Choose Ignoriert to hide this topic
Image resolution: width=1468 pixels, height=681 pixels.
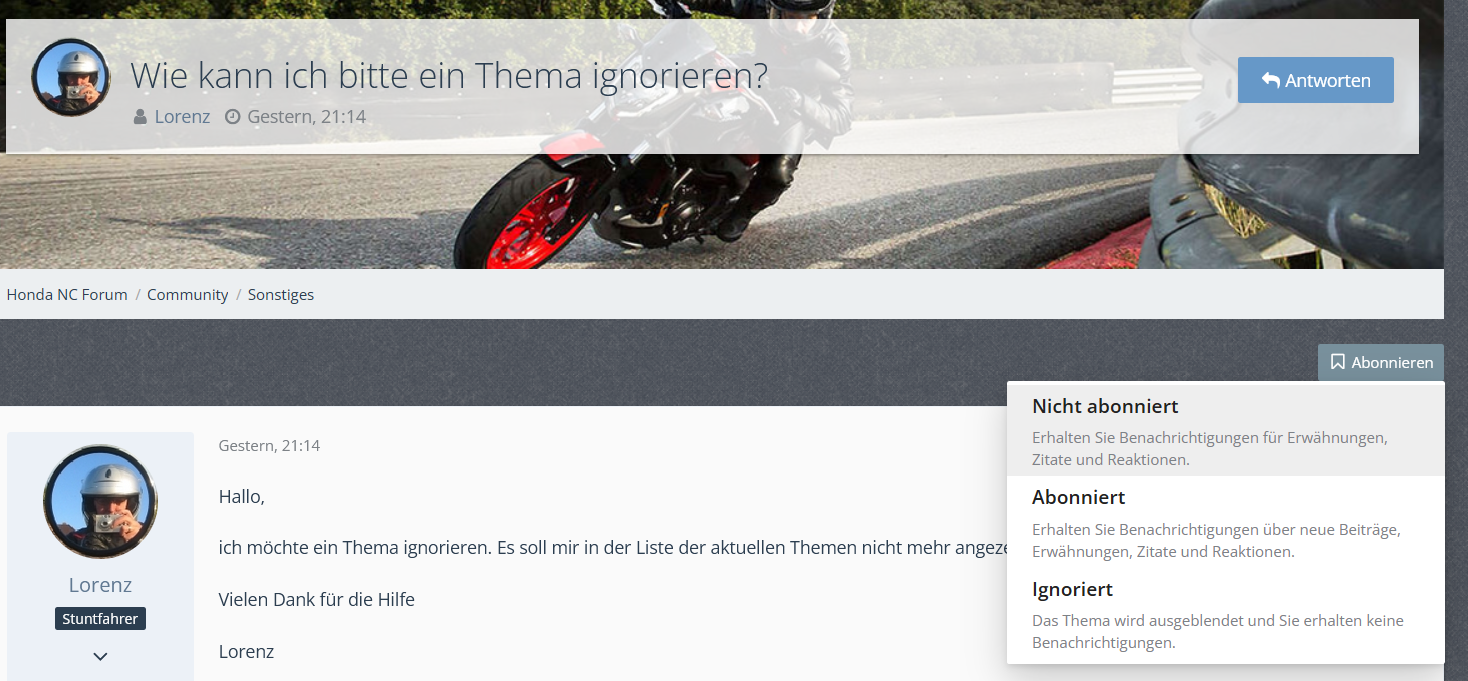1225,614
